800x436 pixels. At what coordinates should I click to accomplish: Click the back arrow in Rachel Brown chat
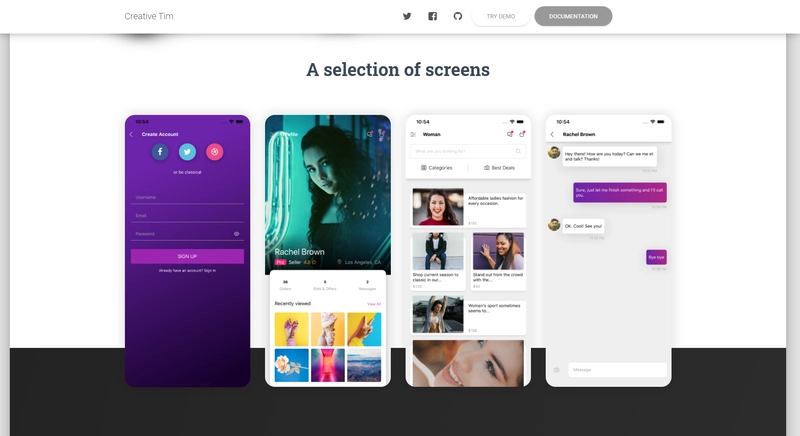point(552,135)
